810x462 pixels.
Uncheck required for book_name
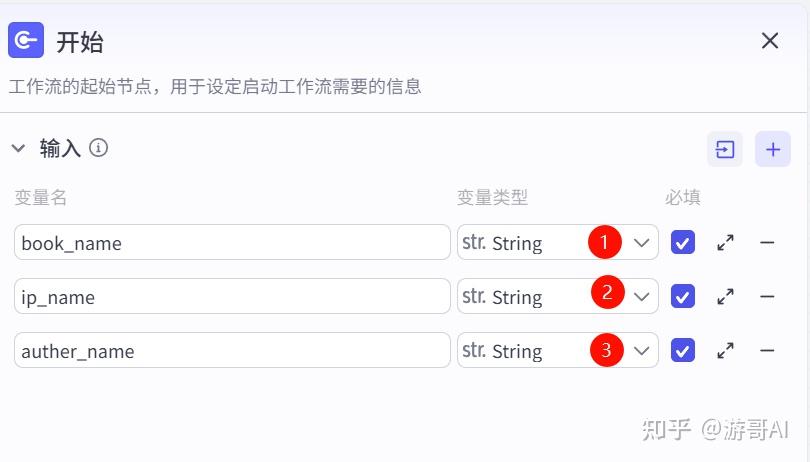click(683, 242)
